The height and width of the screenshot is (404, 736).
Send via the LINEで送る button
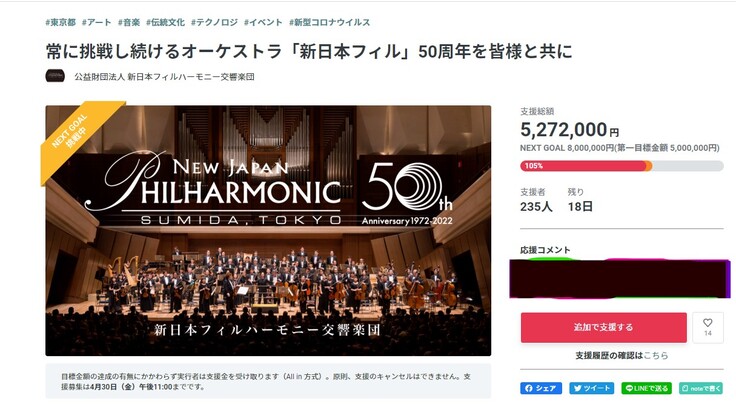[647, 388]
